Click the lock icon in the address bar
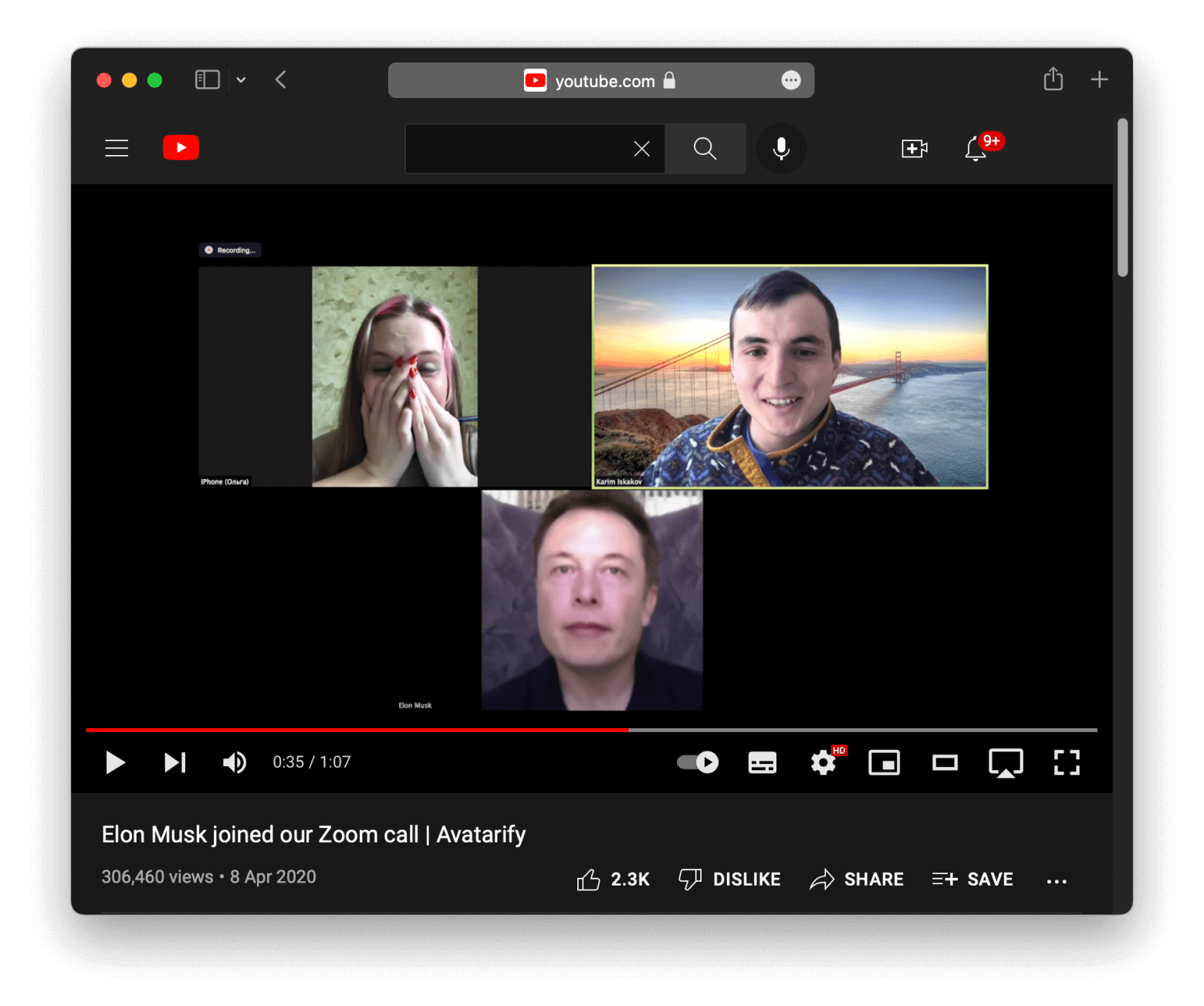 point(669,80)
